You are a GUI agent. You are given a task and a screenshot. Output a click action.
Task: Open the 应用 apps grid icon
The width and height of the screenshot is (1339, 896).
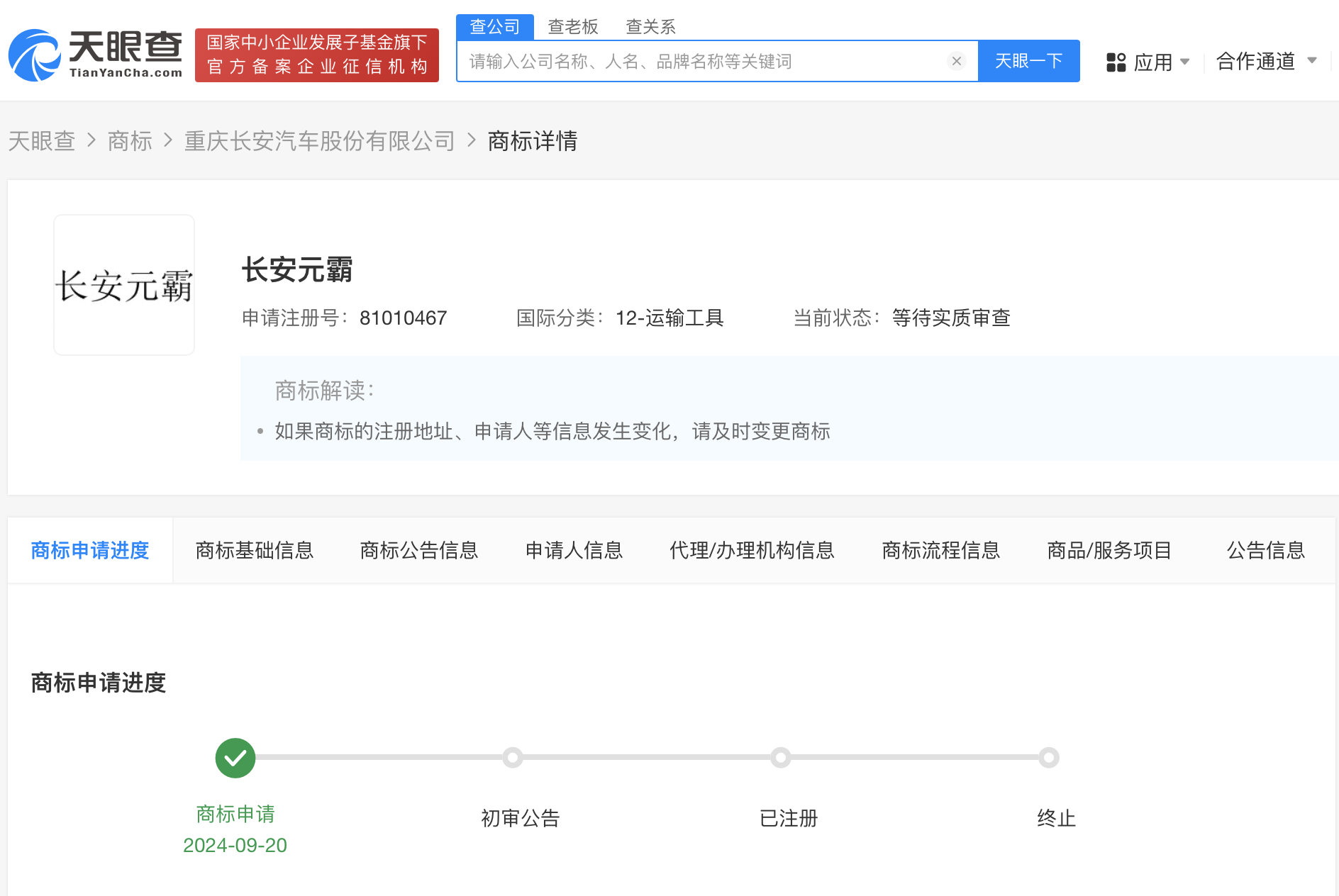point(1117,62)
